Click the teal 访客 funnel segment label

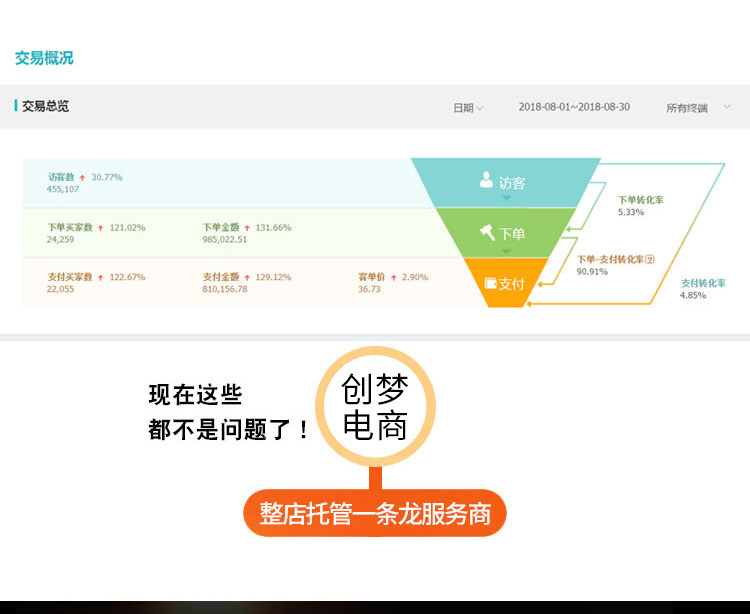click(512, 183)
